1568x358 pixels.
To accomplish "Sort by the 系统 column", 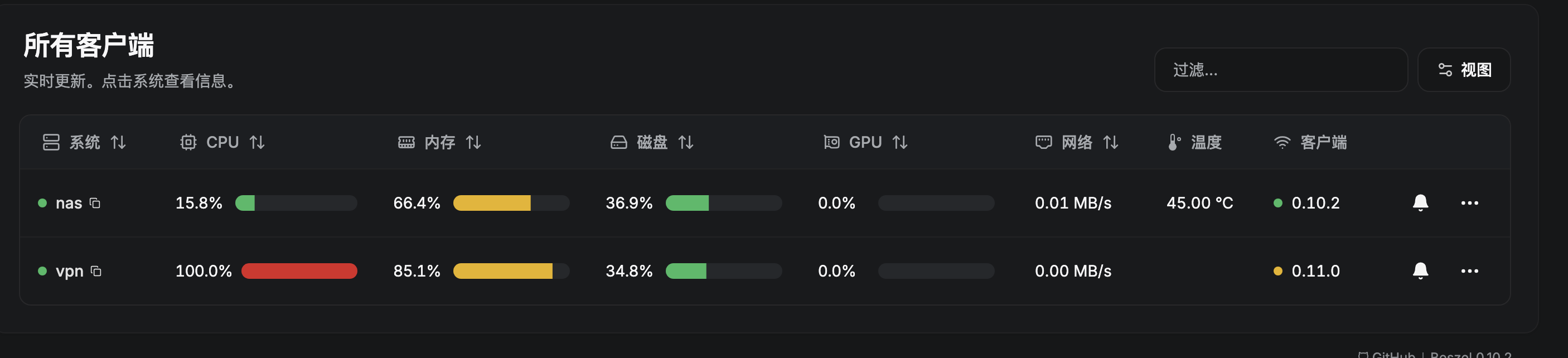I will tap(85, 142).
